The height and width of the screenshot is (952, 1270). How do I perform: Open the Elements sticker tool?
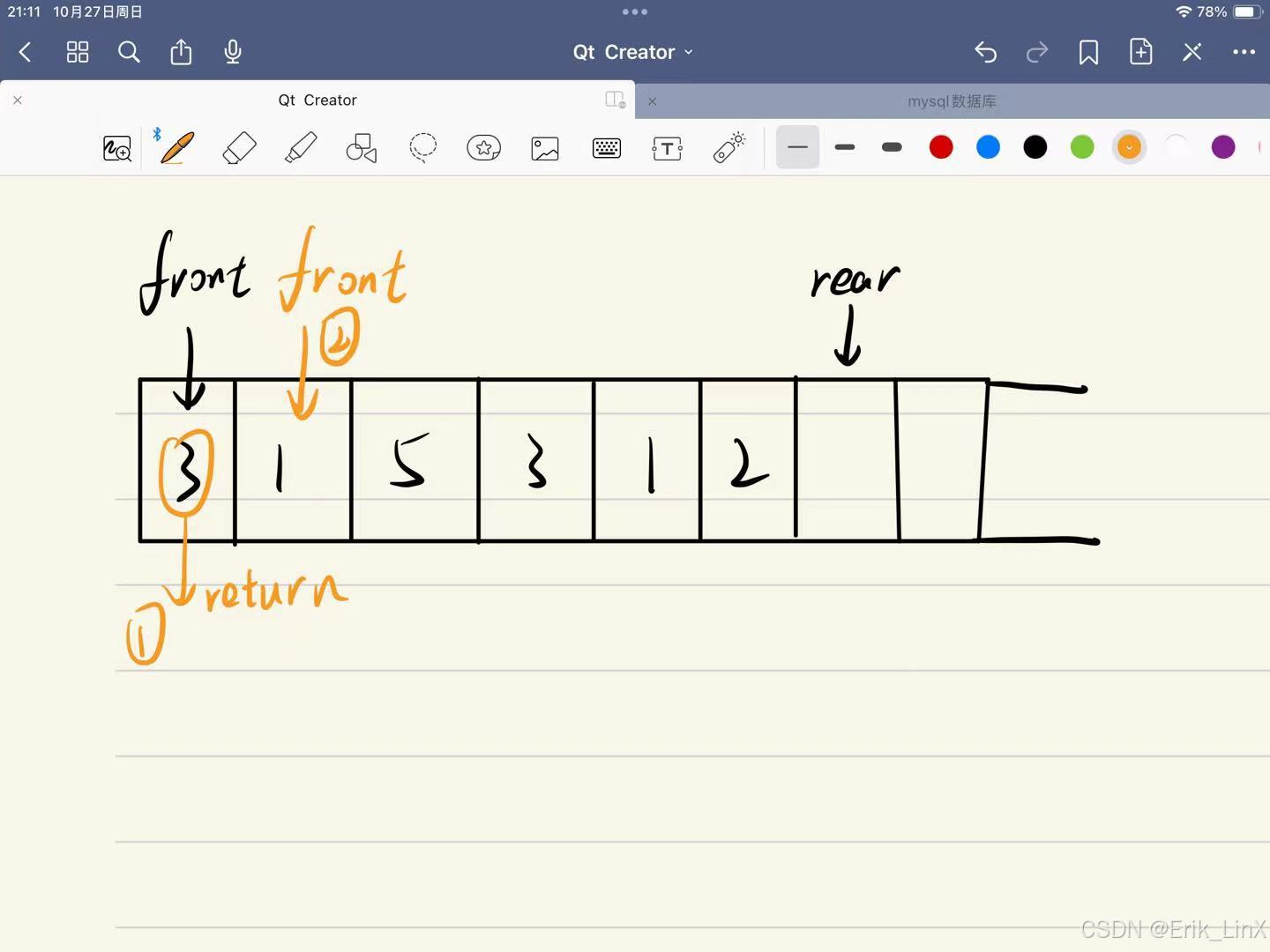click(483, 147)
